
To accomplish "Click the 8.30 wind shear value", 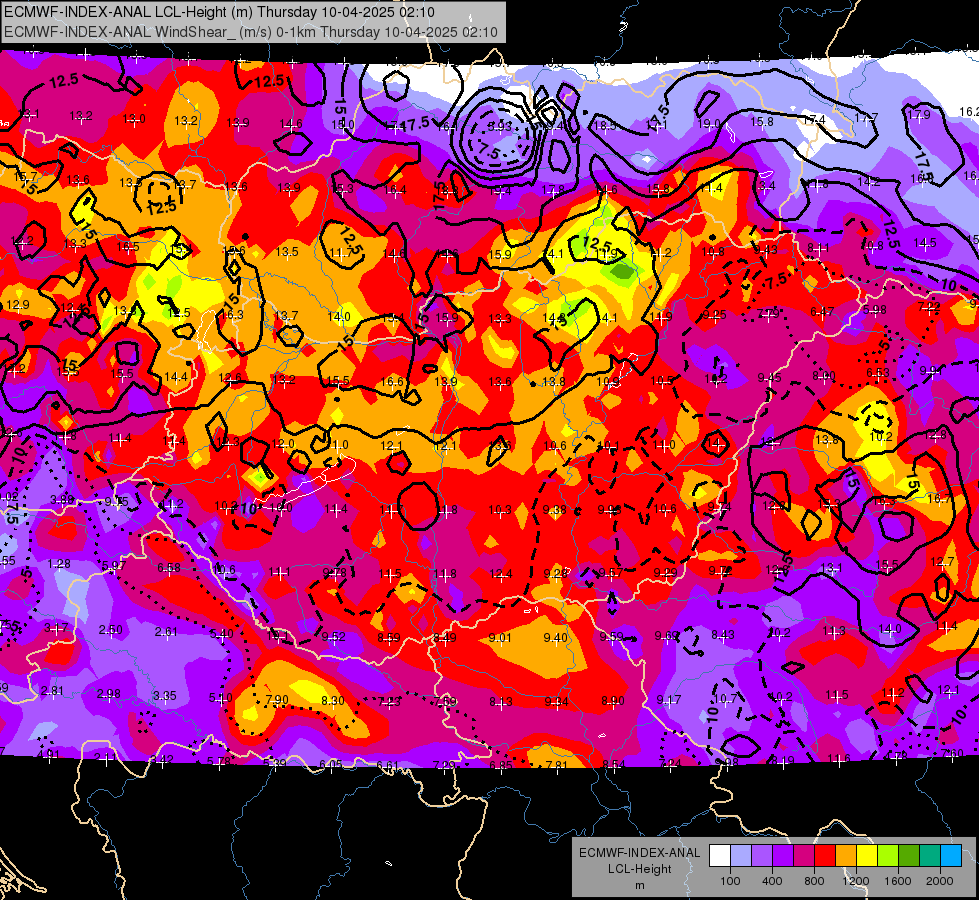I will 332,701.
